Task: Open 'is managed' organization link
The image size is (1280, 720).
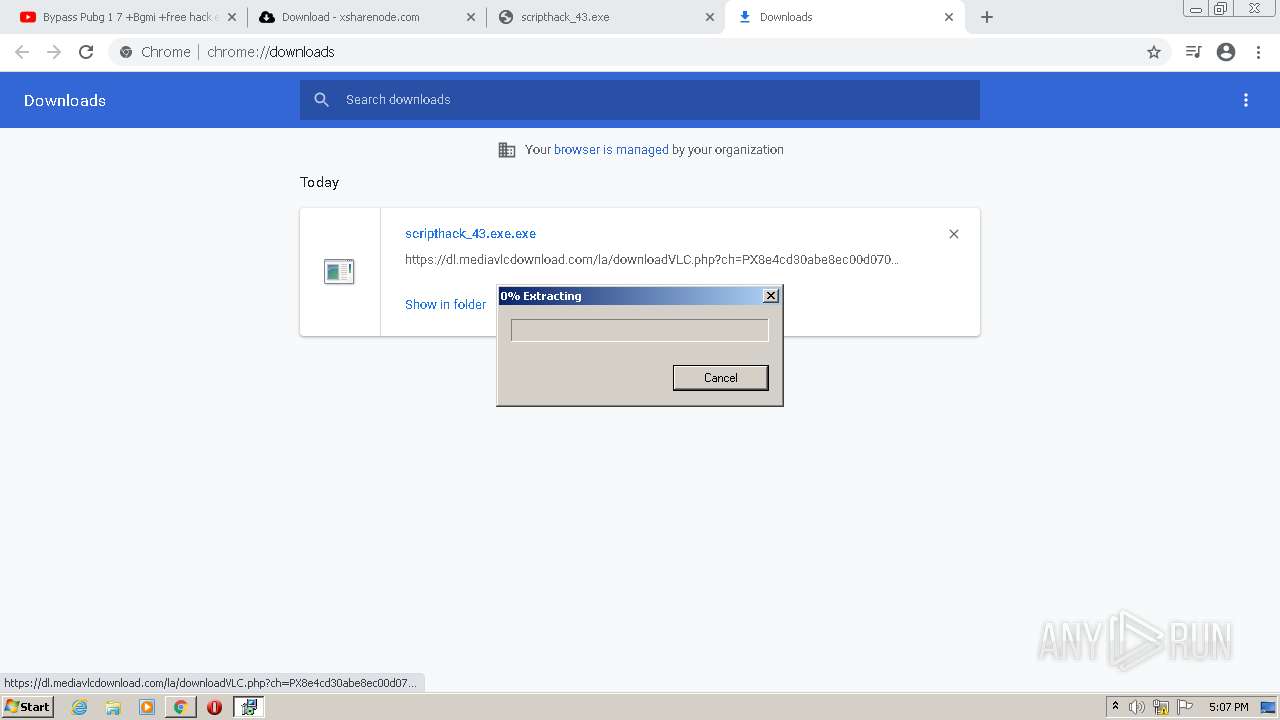Action: (x=611, y=150)
